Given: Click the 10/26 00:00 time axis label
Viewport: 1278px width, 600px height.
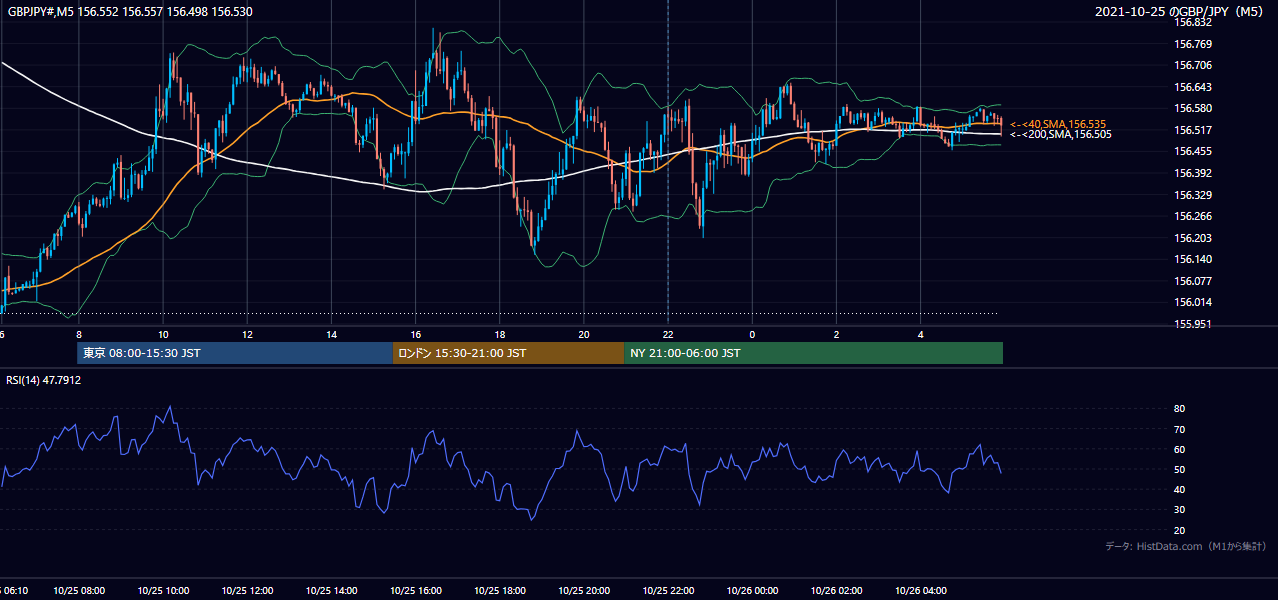Looking at the screenshot, I should 752,591.
